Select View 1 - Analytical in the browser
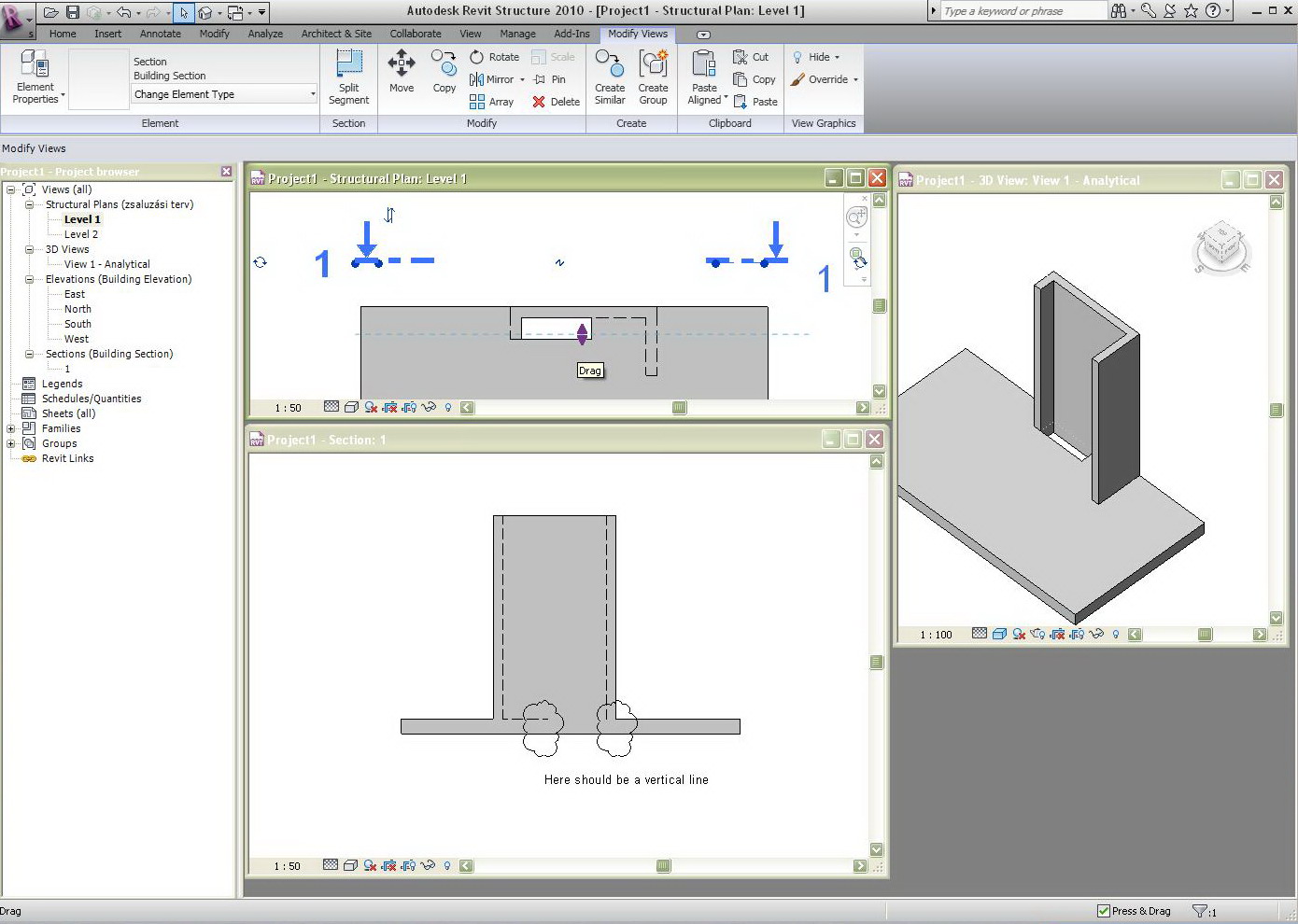Image resolution: width=1298 pixels, height=924 pixels. coord(107,264)
